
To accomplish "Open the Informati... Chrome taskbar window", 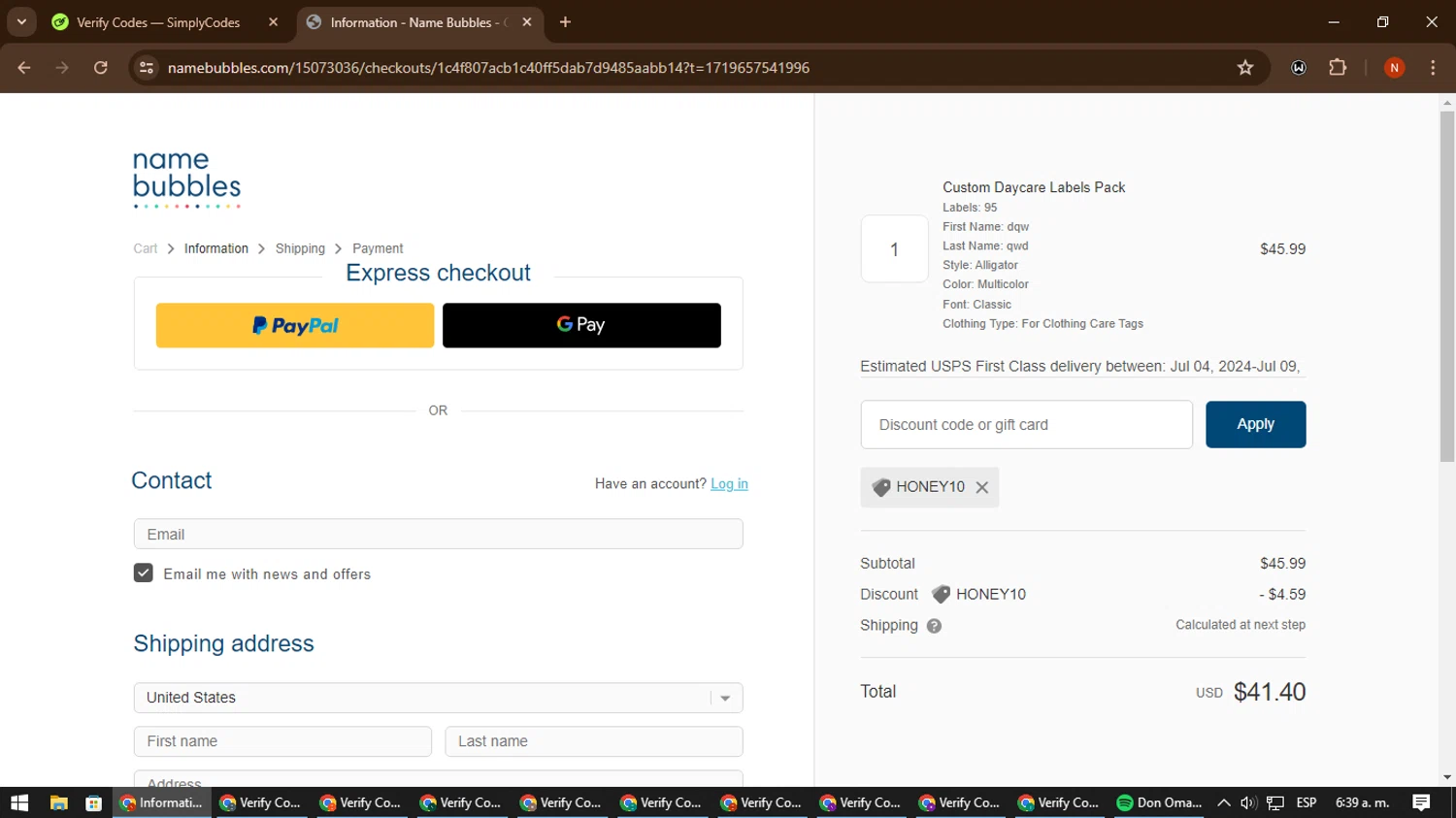I will [x=162, y=802].
